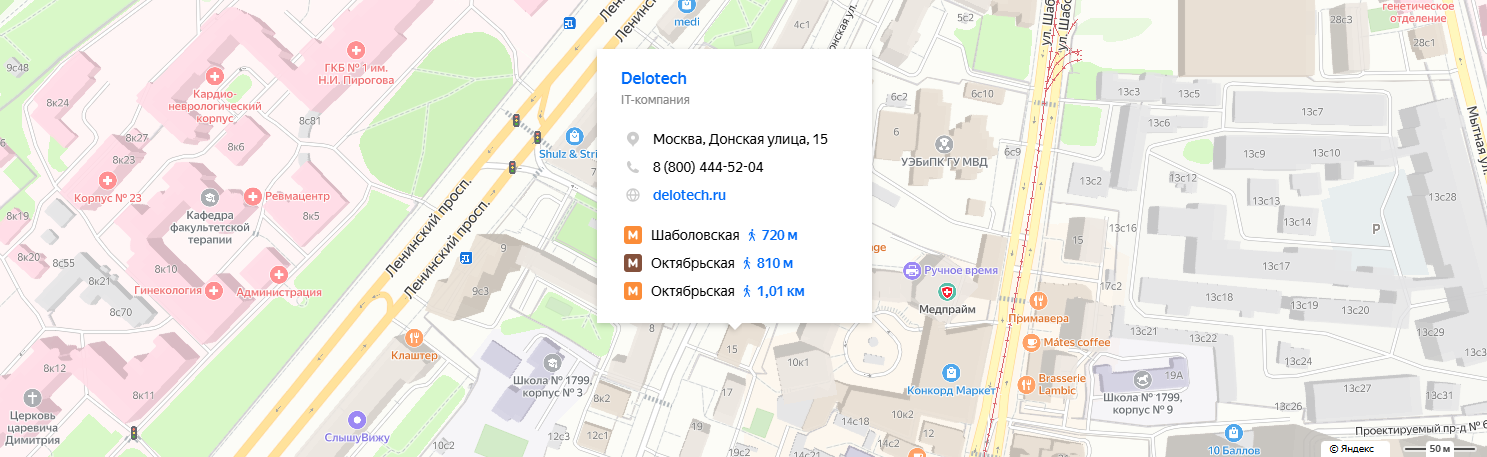The height and width of the screenshot is (457, 1487).
Task: Select the 10 Баллов shop marker
Action: tap(1234, 433)
